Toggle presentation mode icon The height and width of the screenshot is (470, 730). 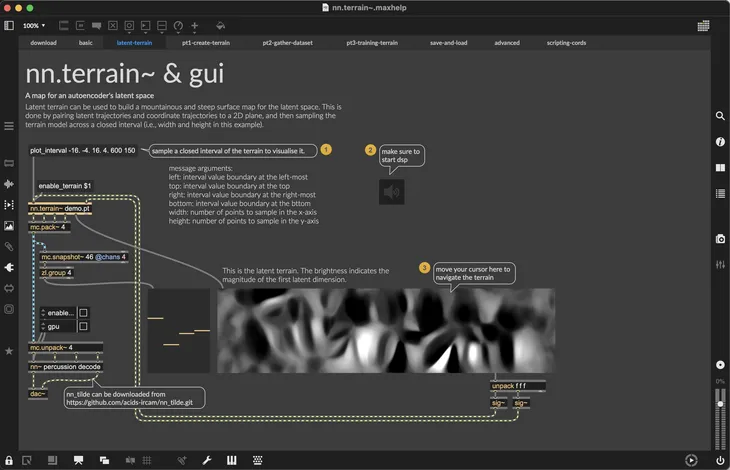(x=78, y=461)
